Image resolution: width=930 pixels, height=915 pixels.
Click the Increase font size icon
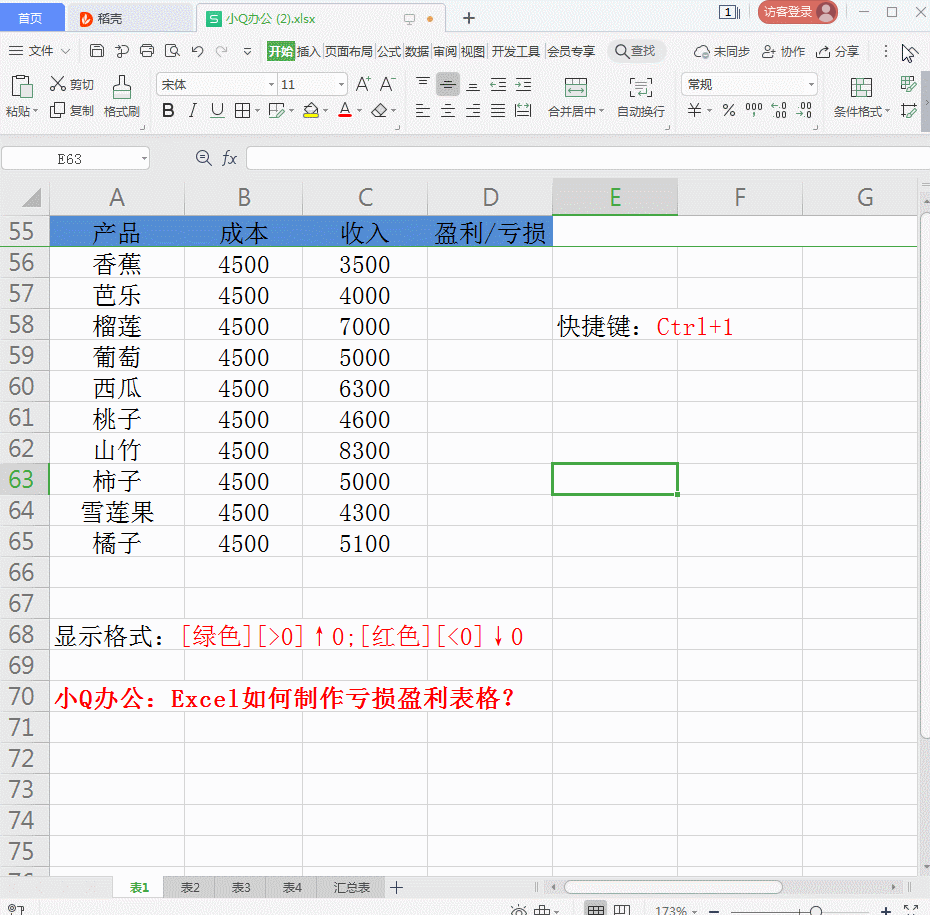pyautogui.click(x=363, y=84)
